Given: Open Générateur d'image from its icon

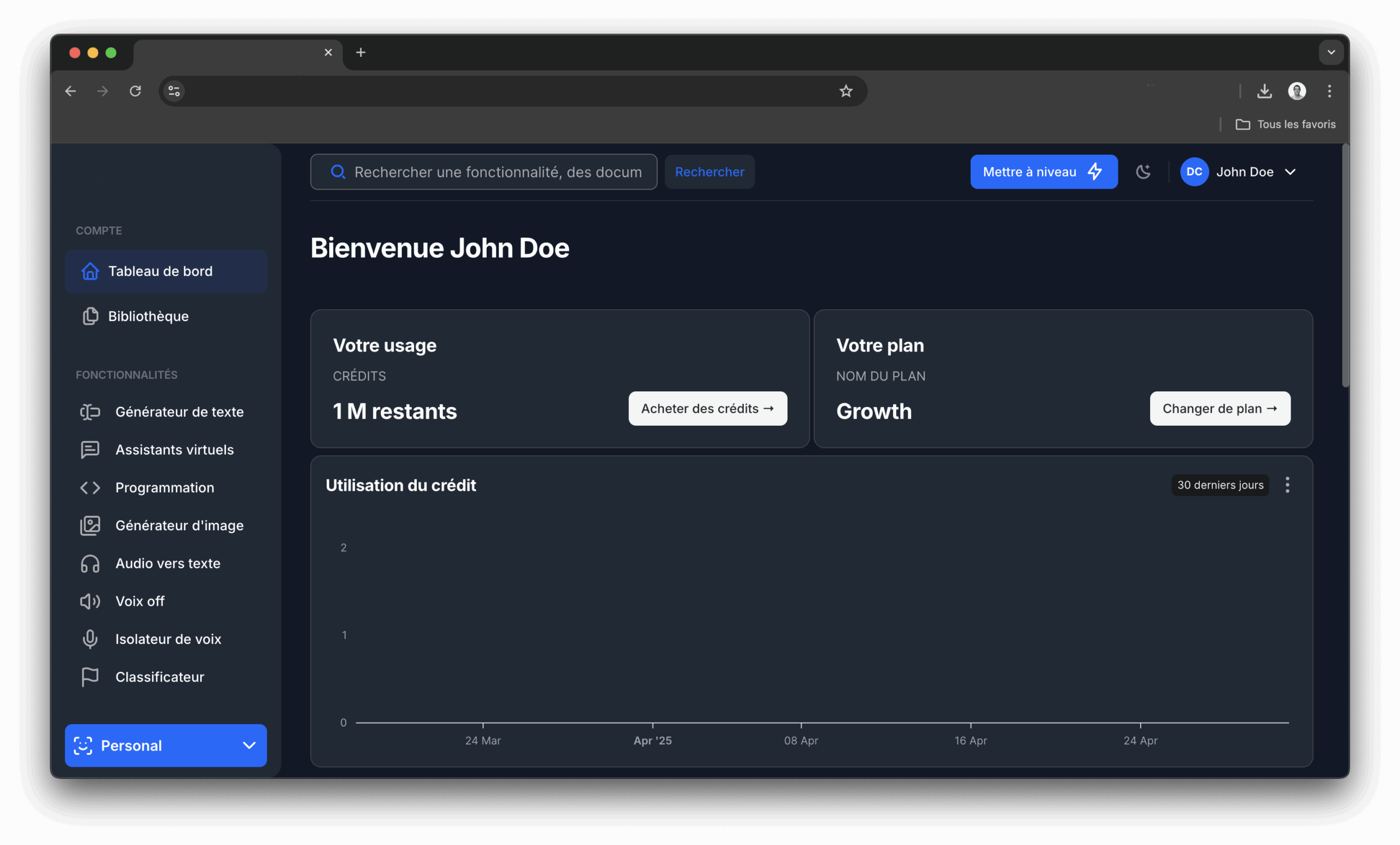Looking at the screenshot, I should (x=90, y=526).
